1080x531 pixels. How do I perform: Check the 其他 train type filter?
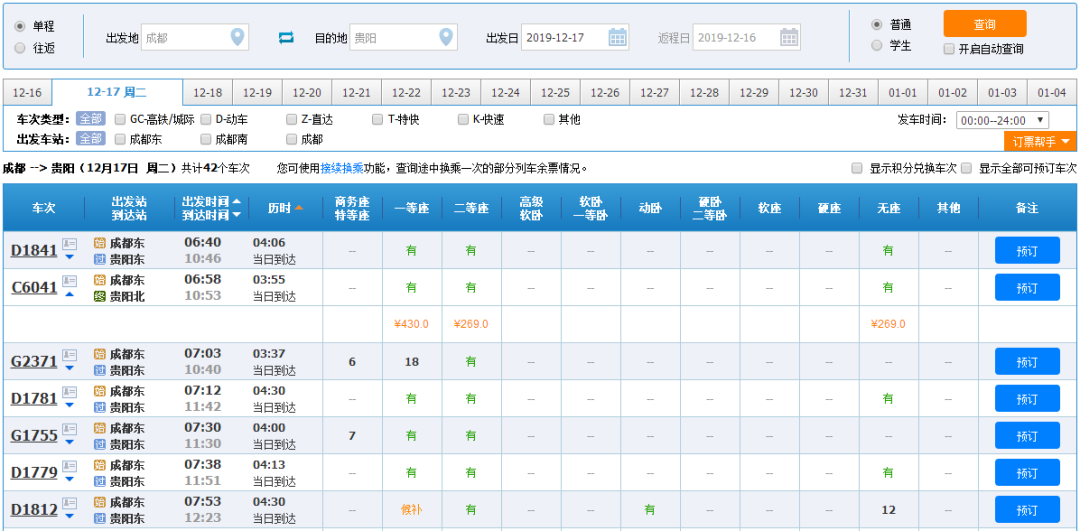(549, 119)
